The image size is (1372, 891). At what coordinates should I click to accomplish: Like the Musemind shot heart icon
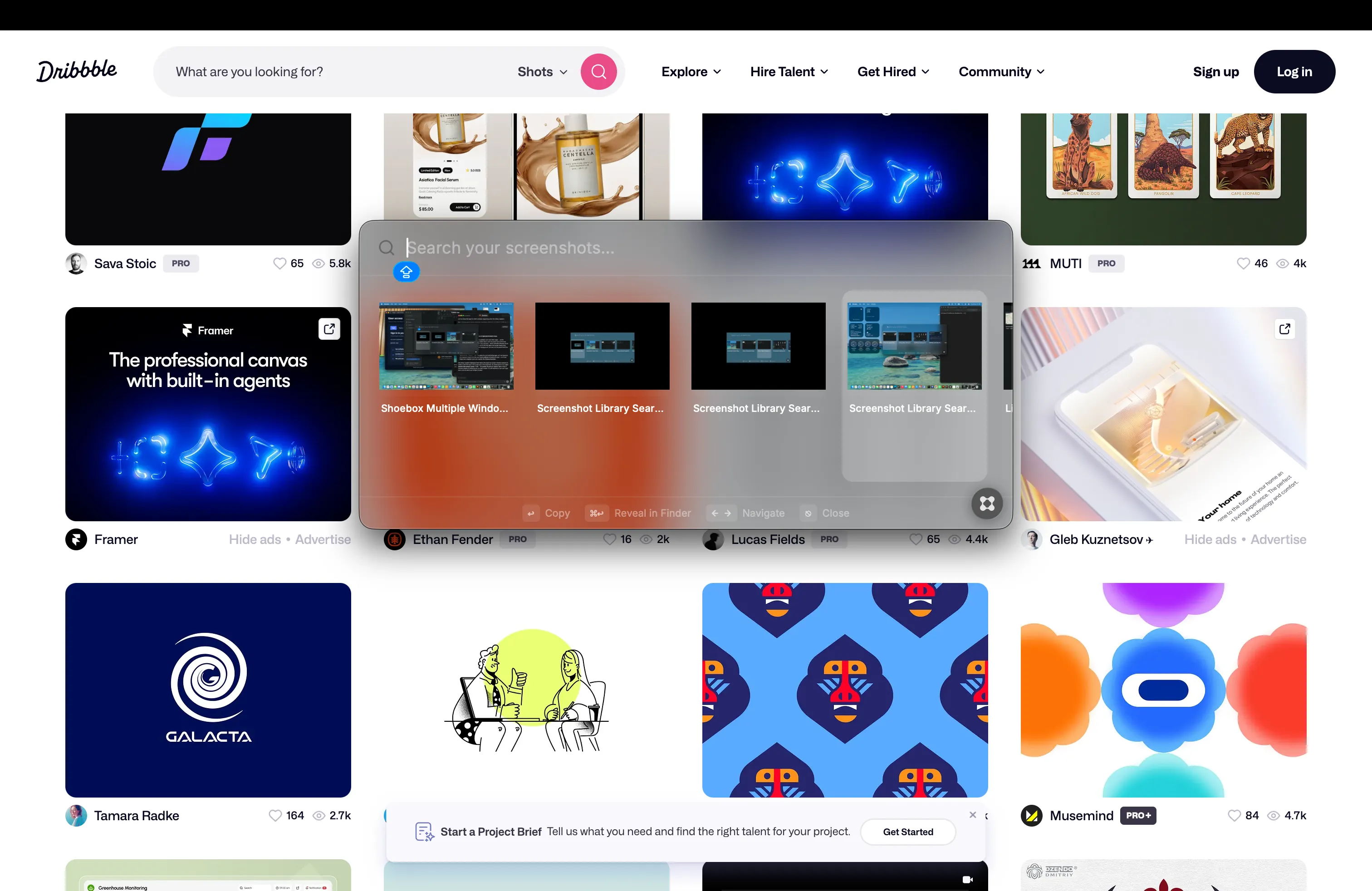tap(1234, 816)
